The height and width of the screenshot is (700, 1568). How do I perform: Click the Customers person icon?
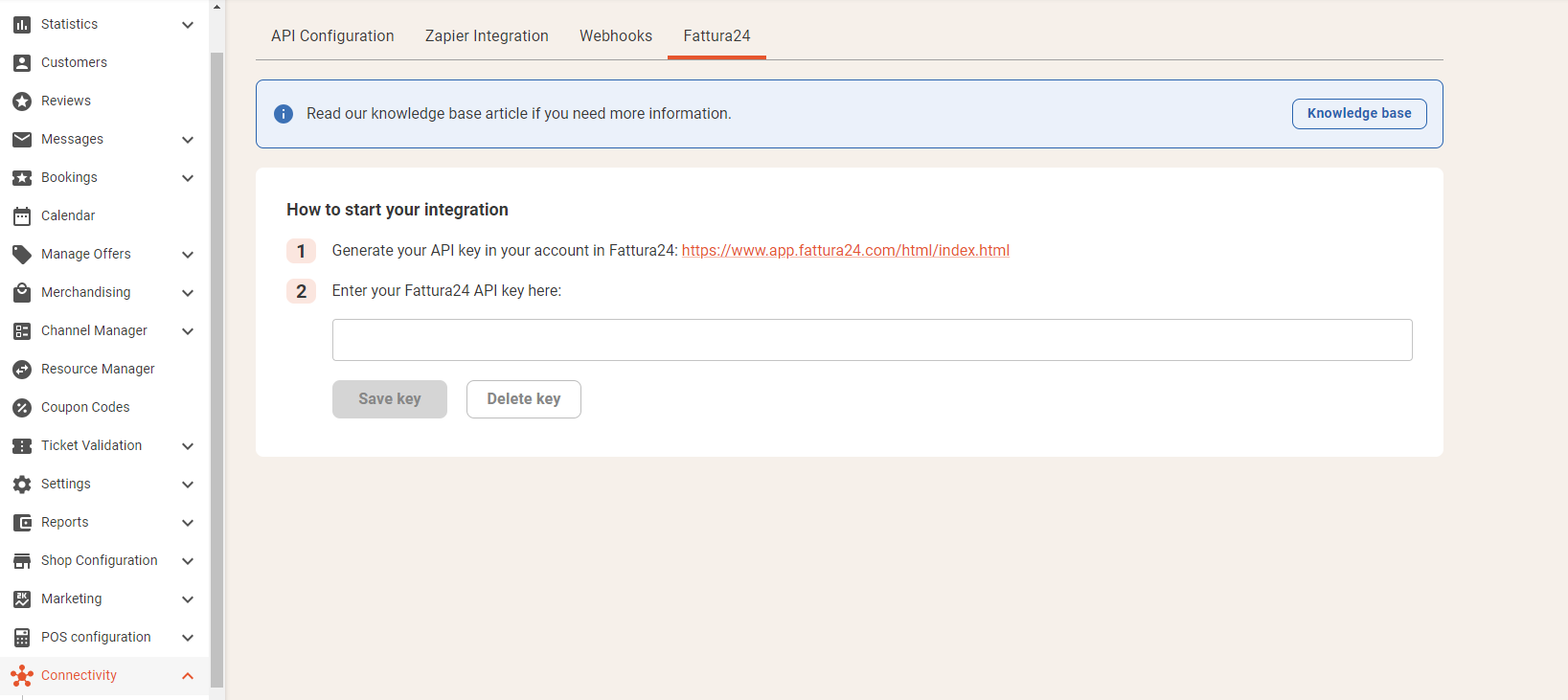point(22,63)
